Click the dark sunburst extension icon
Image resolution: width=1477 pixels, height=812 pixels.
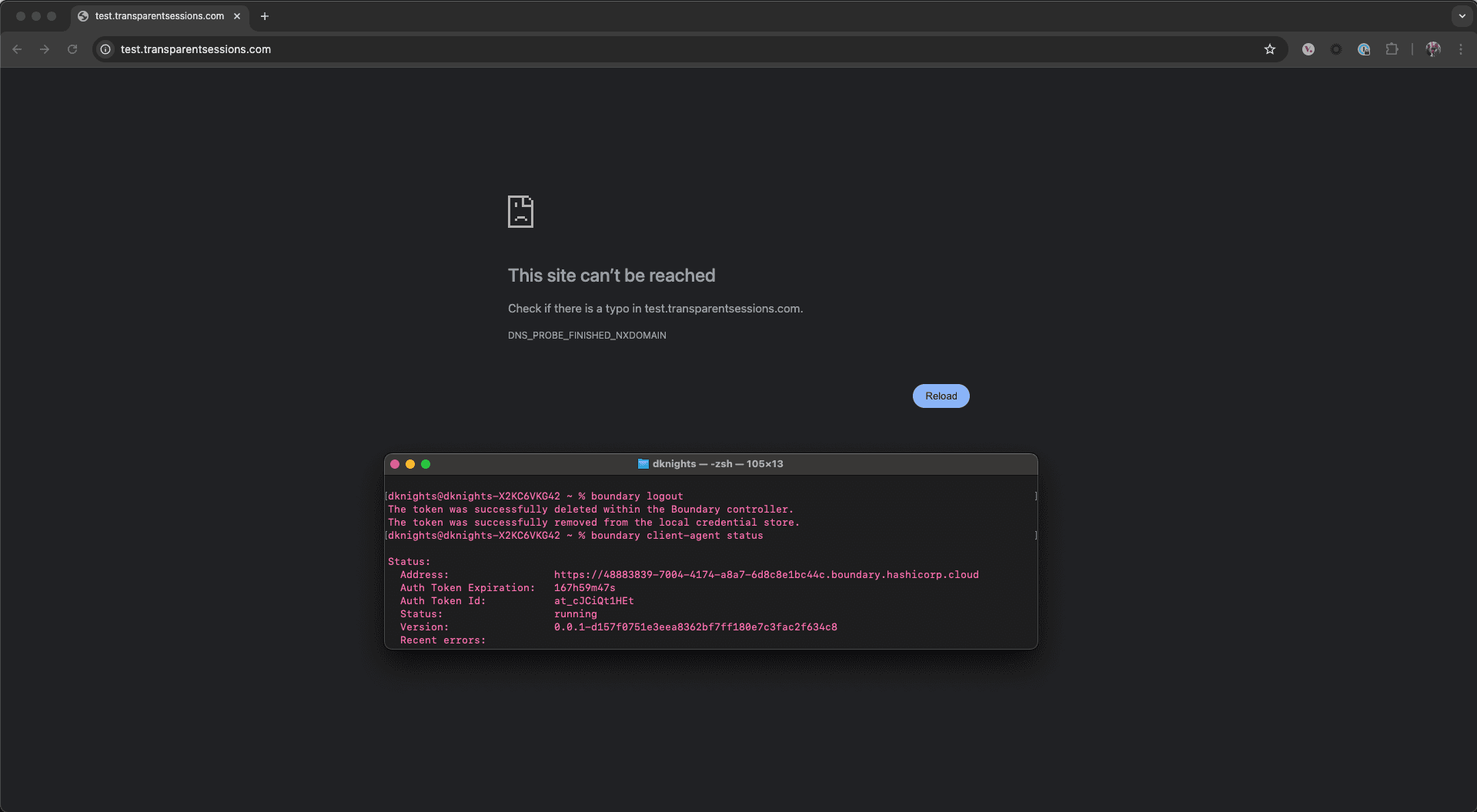click(x=1336, y=49)
